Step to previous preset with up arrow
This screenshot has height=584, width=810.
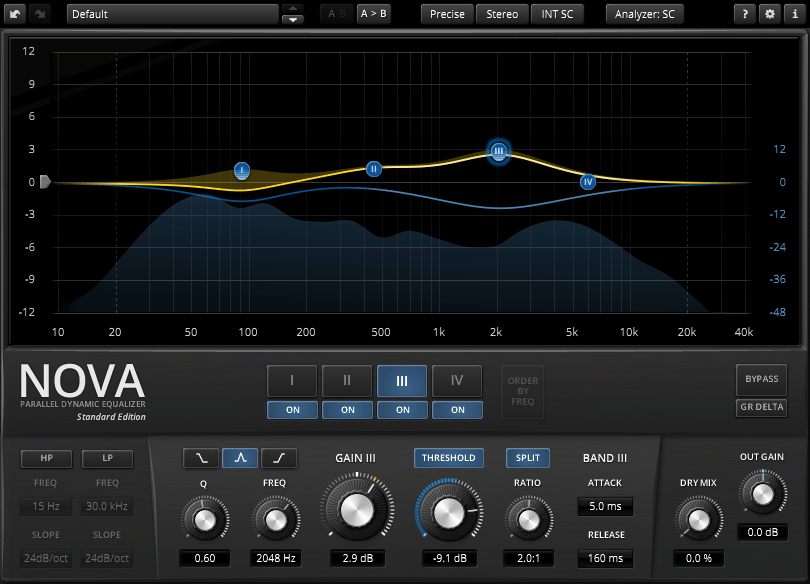[x=293, y=9]
